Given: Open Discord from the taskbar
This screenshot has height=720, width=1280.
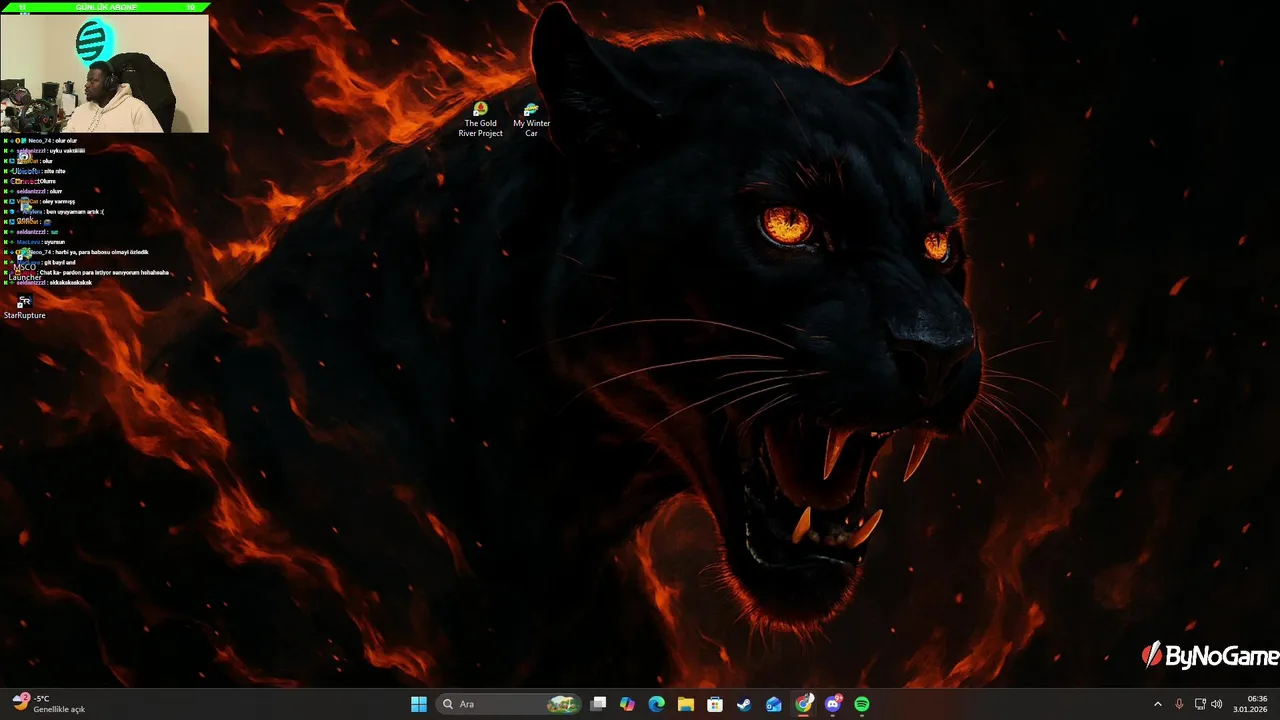Looking at the screenshot, I should tap(833, 704).
